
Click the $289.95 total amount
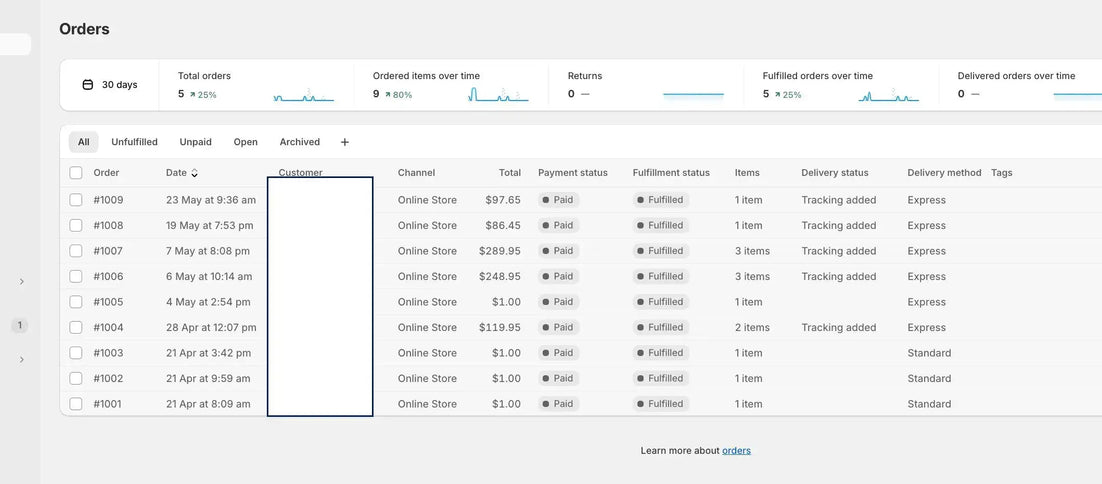pyautogui.click(x=500, y=251)
